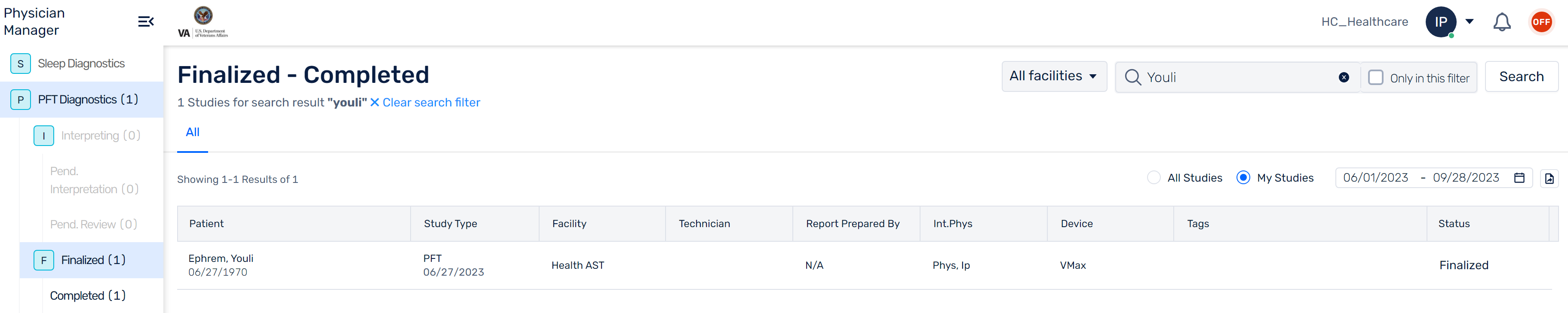Click Clear search filter link

pos(425,103)
